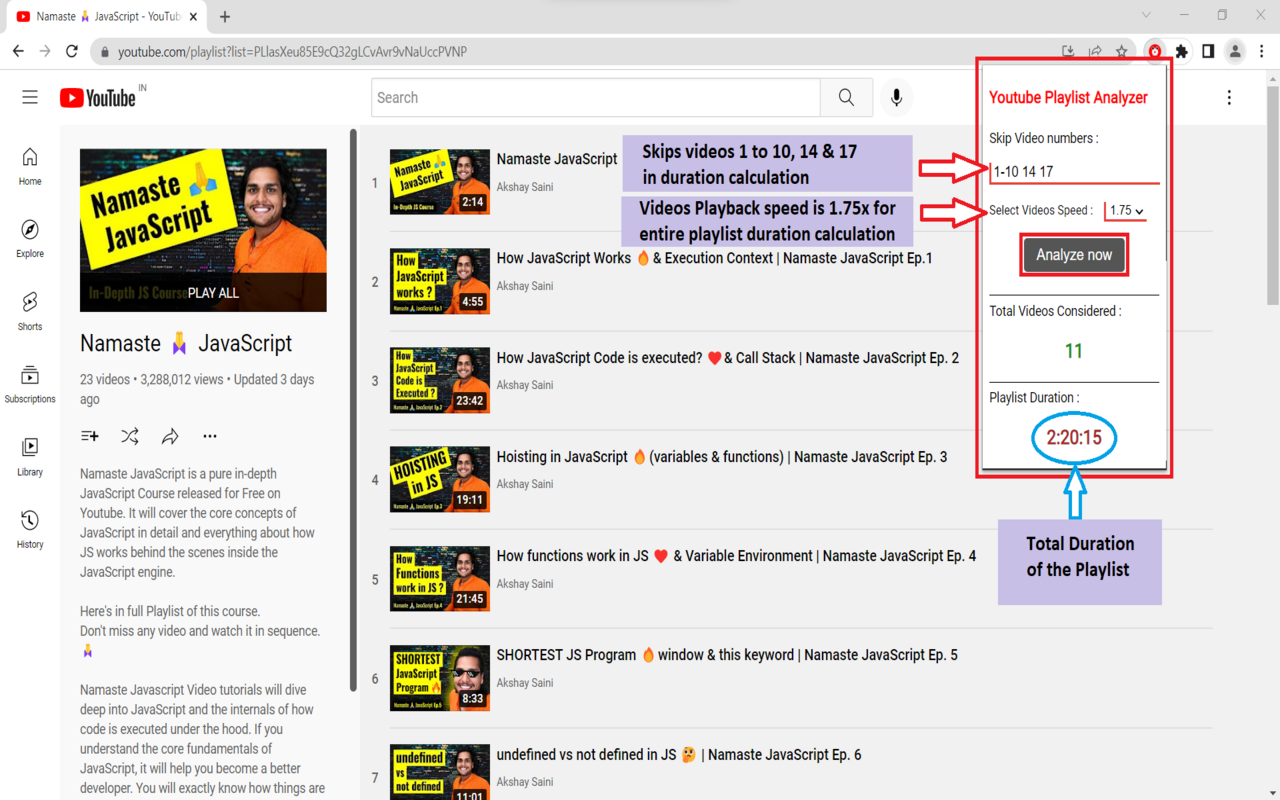
Task: Open the videos speed dropdown
Action: tap(1126, 211)
